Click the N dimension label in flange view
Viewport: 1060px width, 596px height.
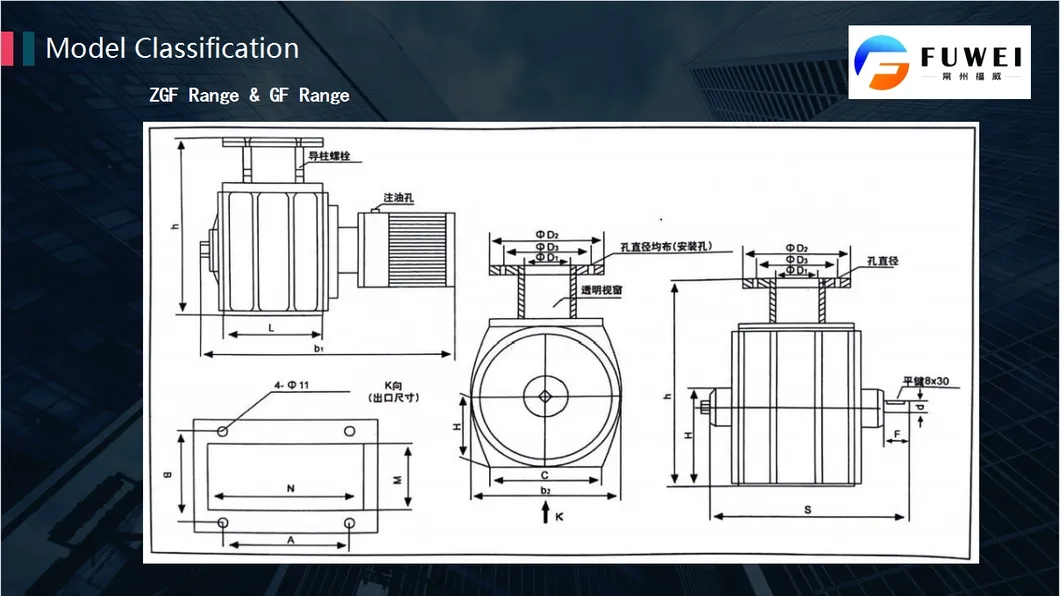coord(290,488)
